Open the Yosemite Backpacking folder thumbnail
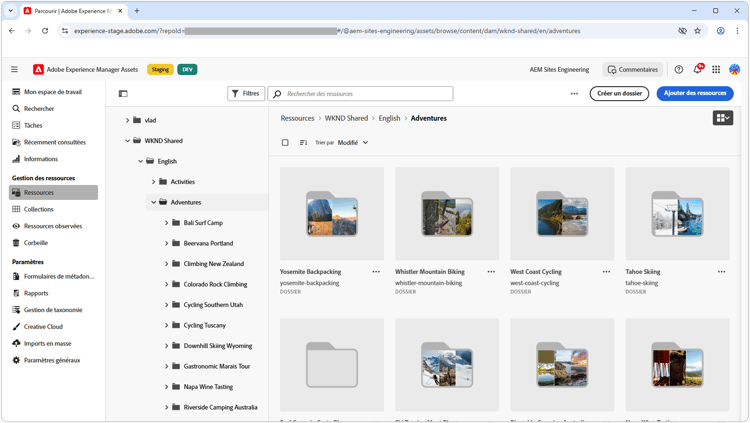Screen dimensions: 750x423 pyautogui.click(x=332, y=213)
